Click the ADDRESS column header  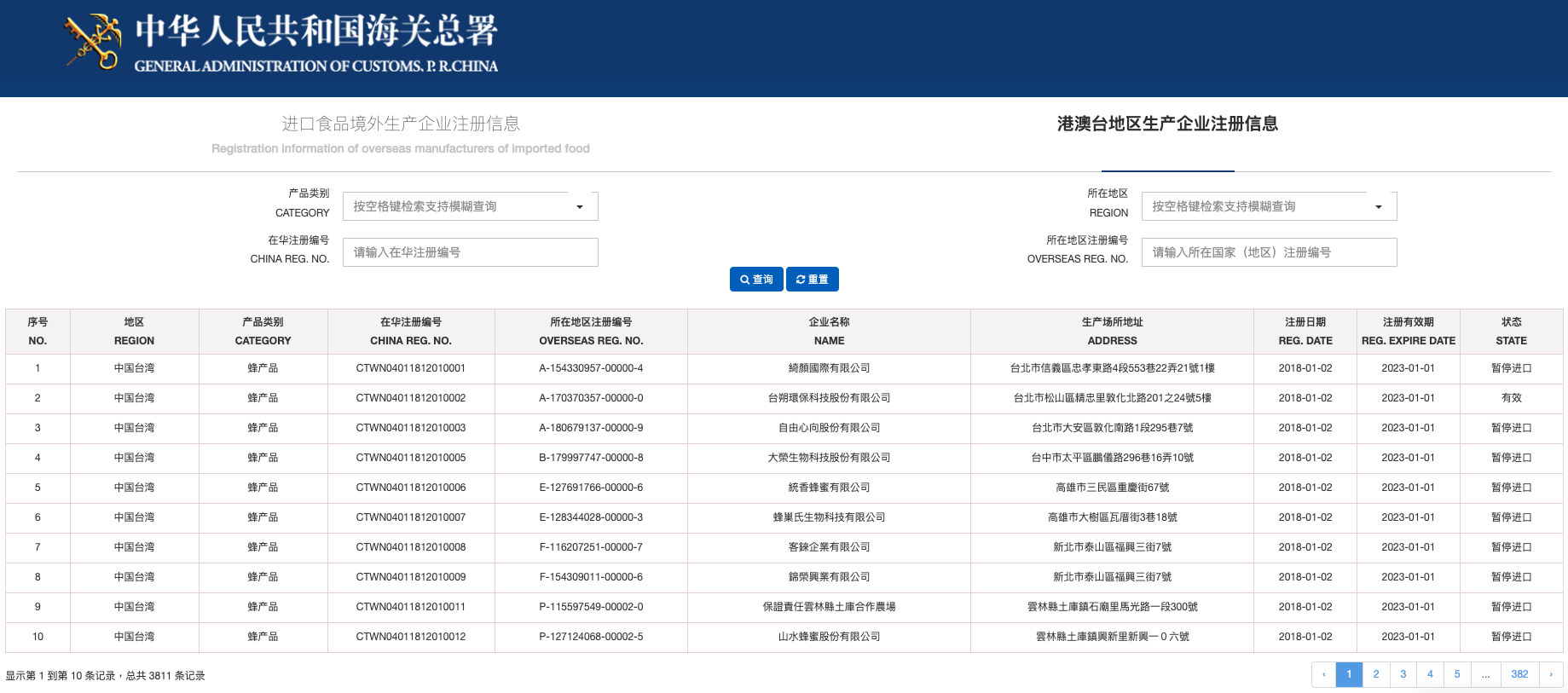pos(1112,332)
